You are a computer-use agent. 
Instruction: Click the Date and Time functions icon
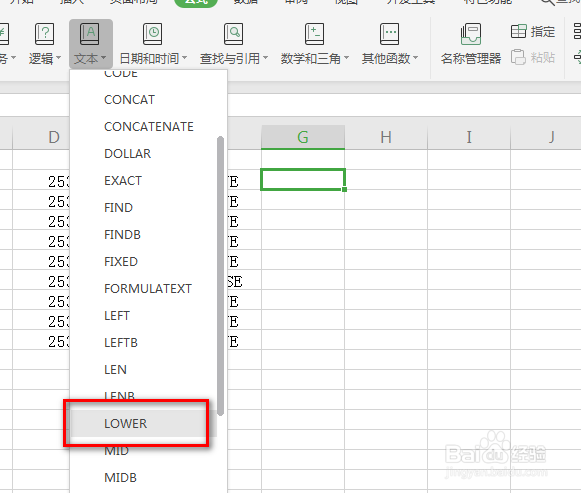click(152, 34)
